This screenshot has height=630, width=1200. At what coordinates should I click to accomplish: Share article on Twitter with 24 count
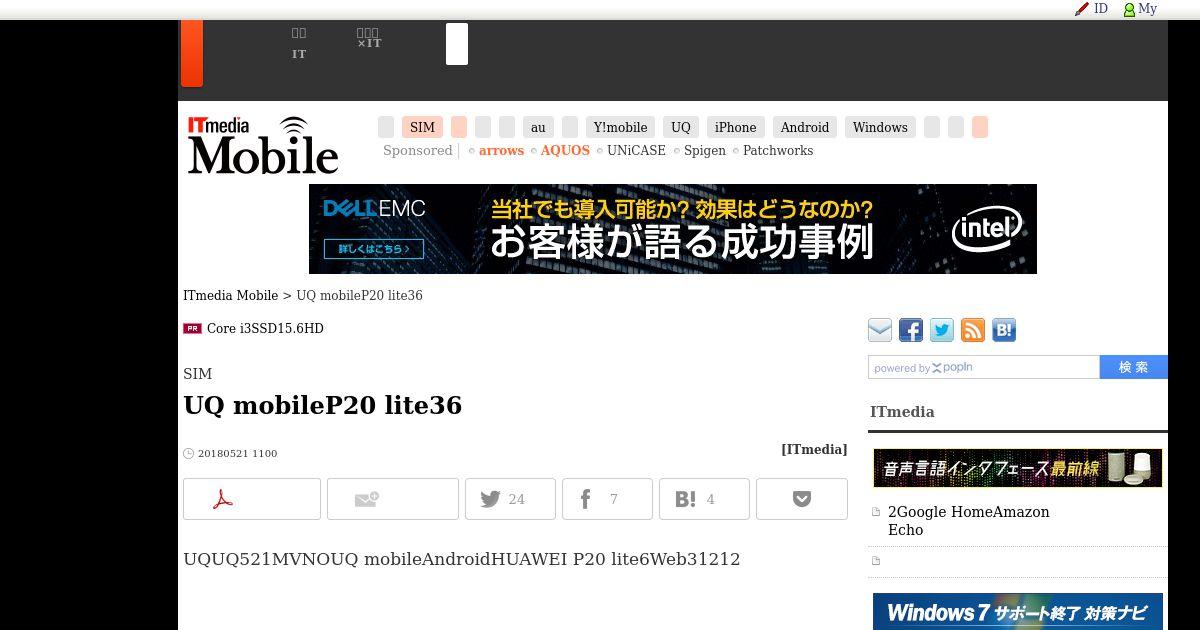point(510,499)
